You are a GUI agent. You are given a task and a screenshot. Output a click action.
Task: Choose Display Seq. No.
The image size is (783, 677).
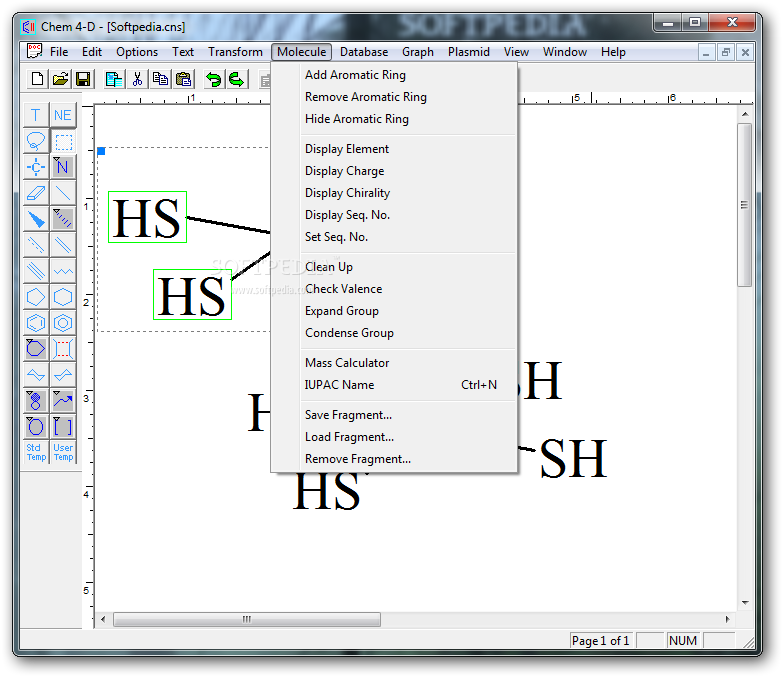coord(394,215)
